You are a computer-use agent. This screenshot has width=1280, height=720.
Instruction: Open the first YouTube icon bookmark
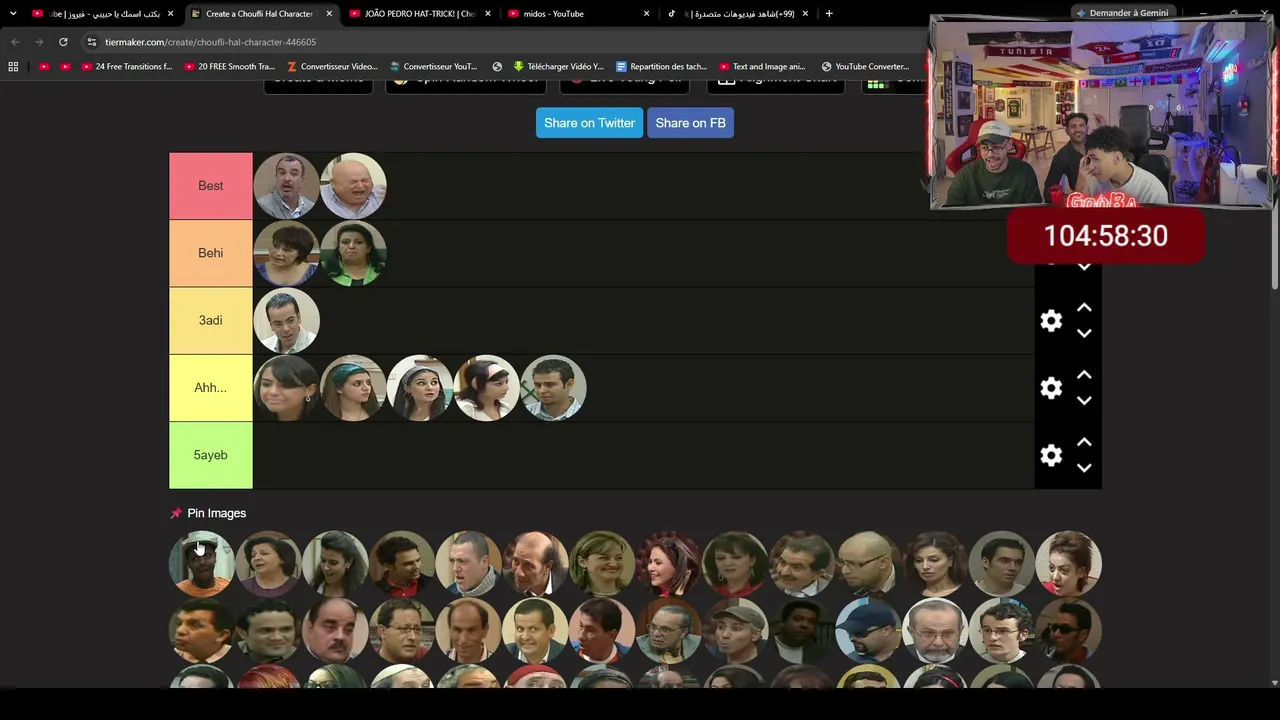point(44,67)
